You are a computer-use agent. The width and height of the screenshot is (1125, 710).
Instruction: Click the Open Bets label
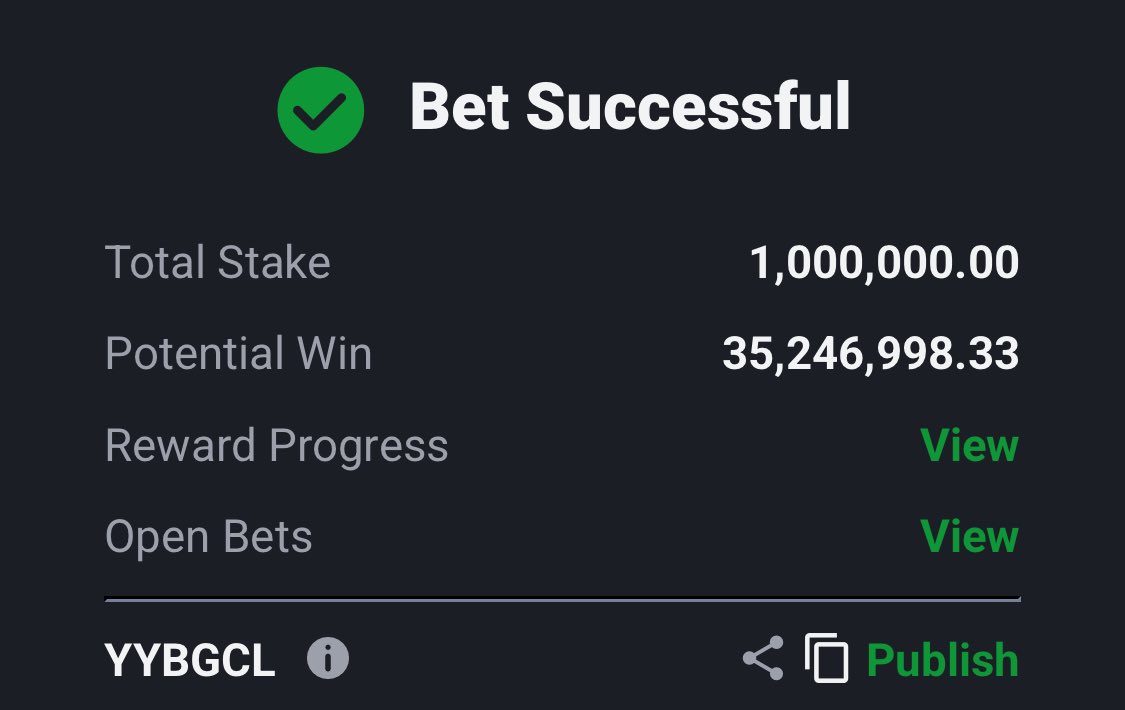click(x=209, y=537)
